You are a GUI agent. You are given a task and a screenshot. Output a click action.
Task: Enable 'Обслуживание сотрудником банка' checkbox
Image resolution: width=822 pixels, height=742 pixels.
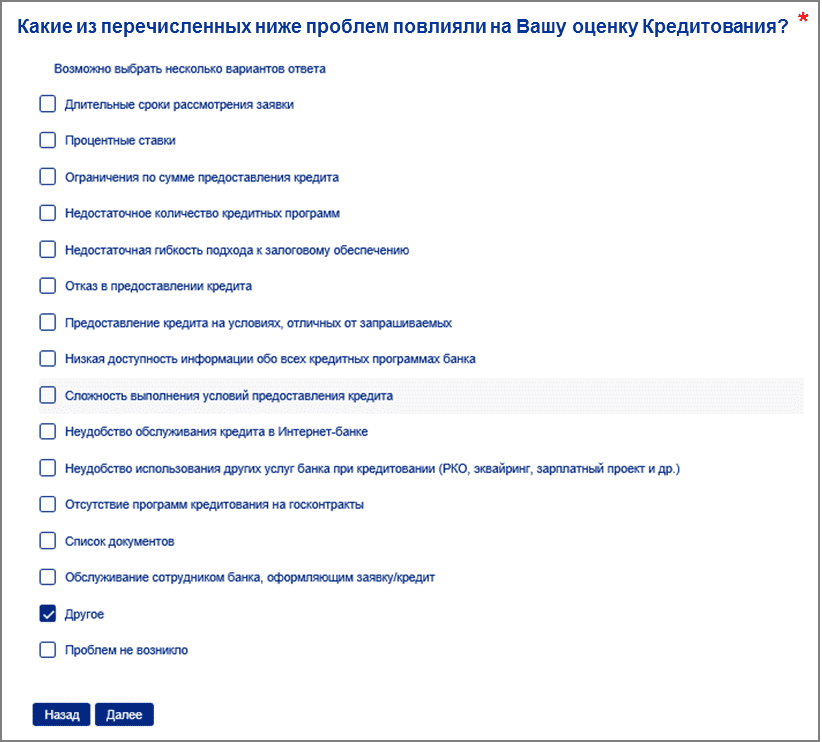point(48,577)
